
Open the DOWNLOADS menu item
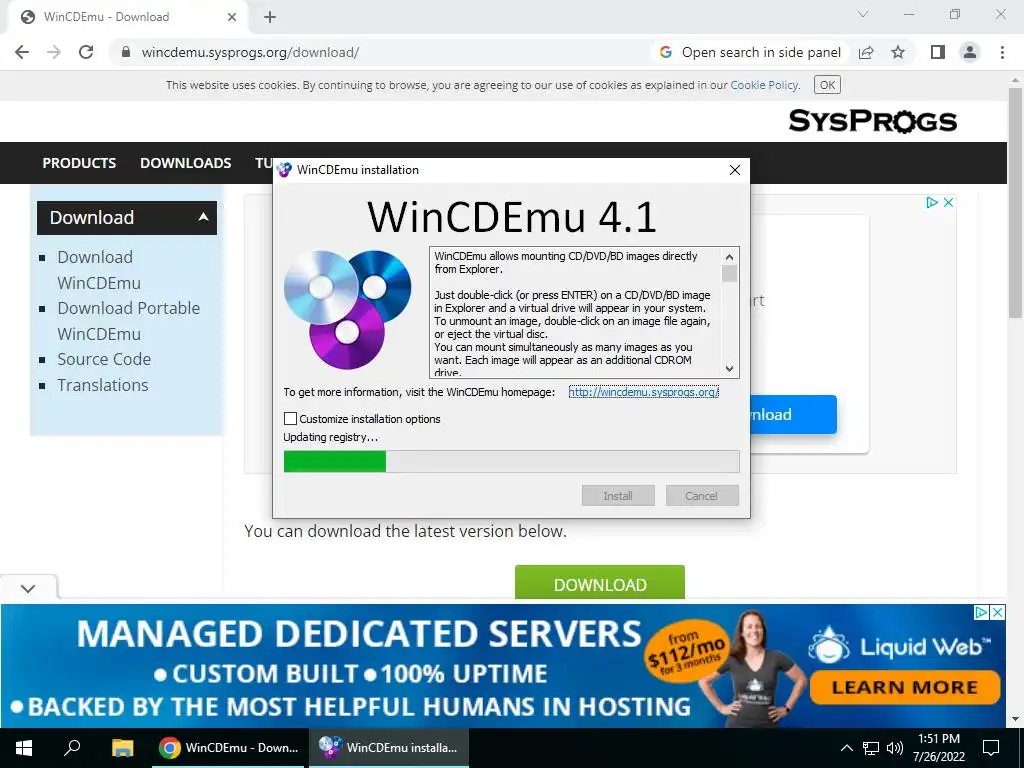pyautogui.click(x=185, y=163)
